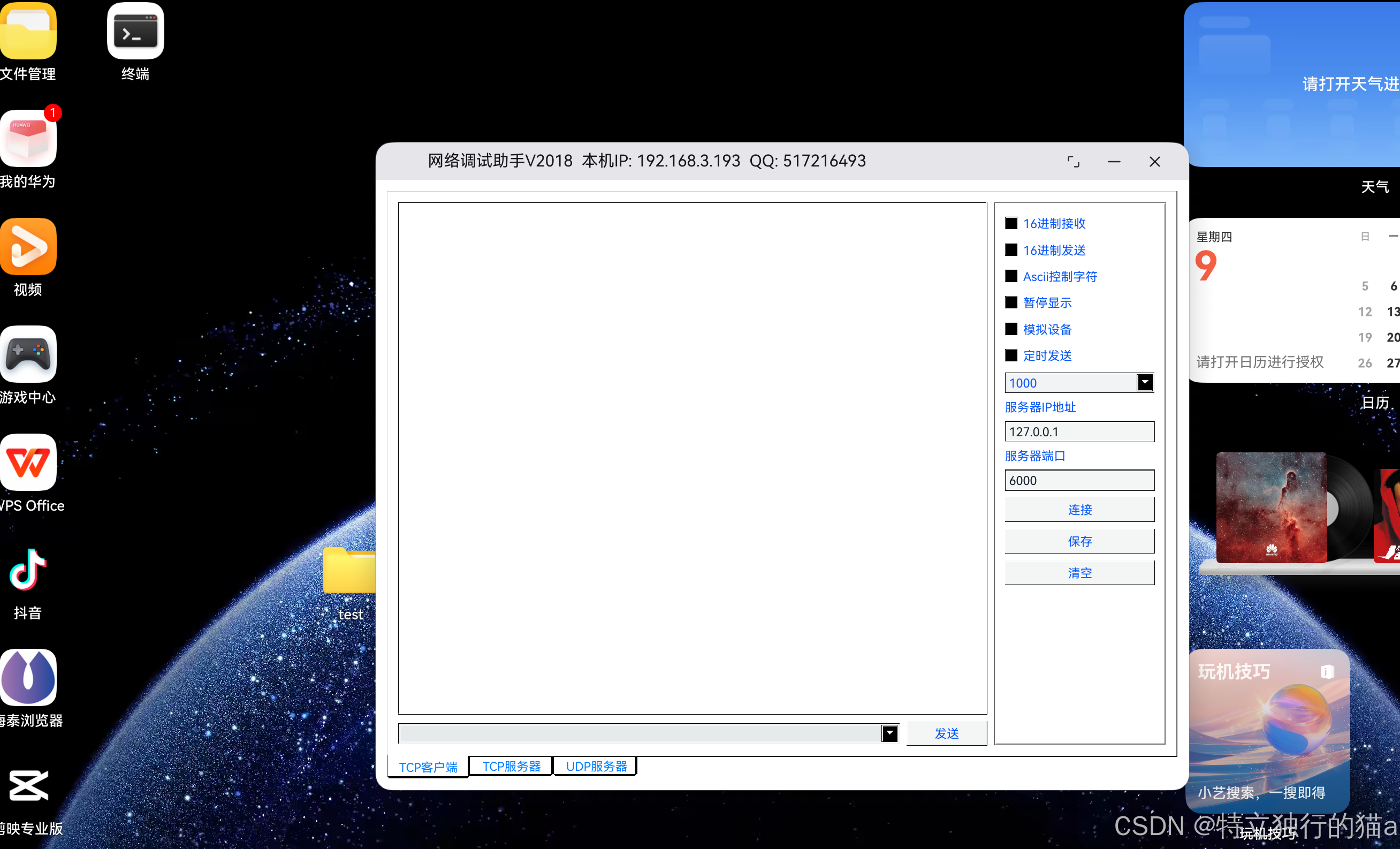Click the 1000 interval value text
Screen dimensions: 1400x849
[x=1023, y=383]
